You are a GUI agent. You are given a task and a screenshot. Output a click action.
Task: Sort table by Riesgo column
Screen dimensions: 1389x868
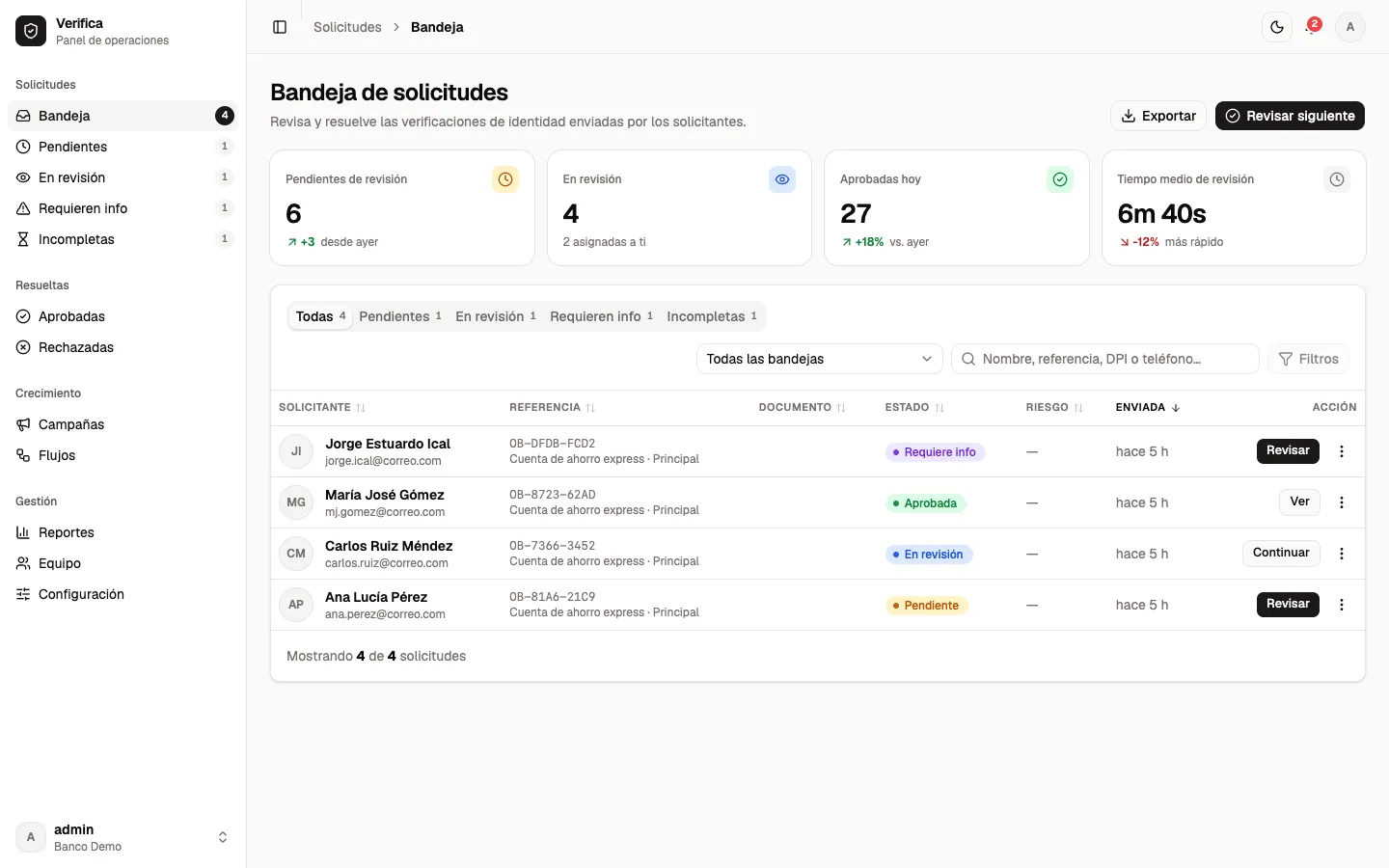tap(1055, 408)
